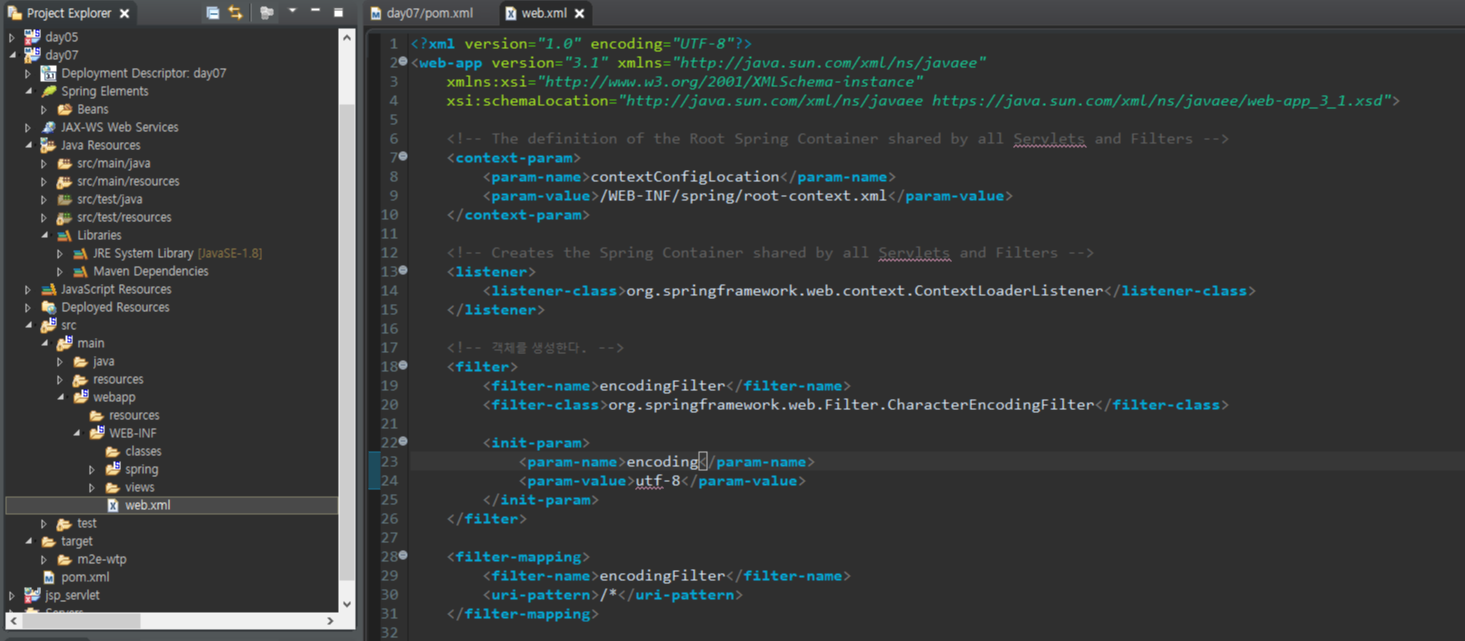Expand the Beans node

click(x=44, y=109)
